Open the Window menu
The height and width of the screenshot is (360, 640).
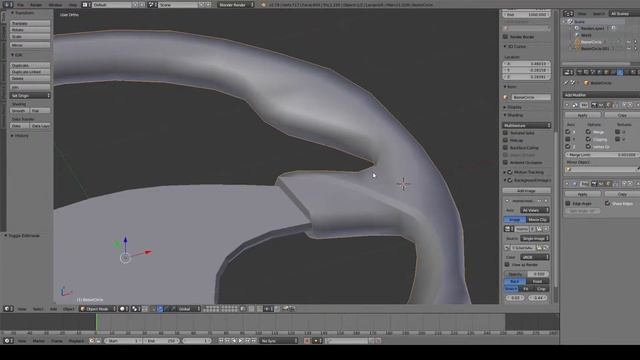click(x=56, y=5)
